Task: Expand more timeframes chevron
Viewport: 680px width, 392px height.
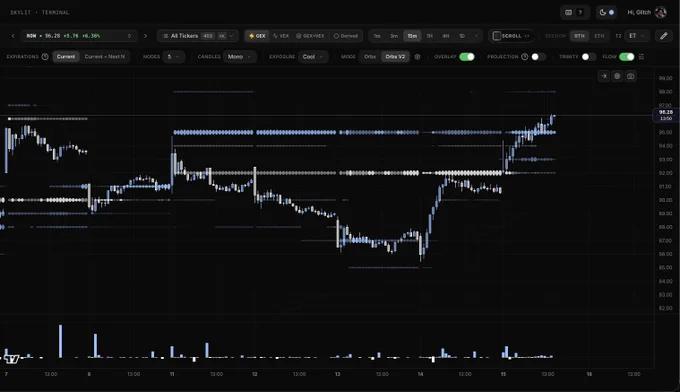Action: pos(476,36)
